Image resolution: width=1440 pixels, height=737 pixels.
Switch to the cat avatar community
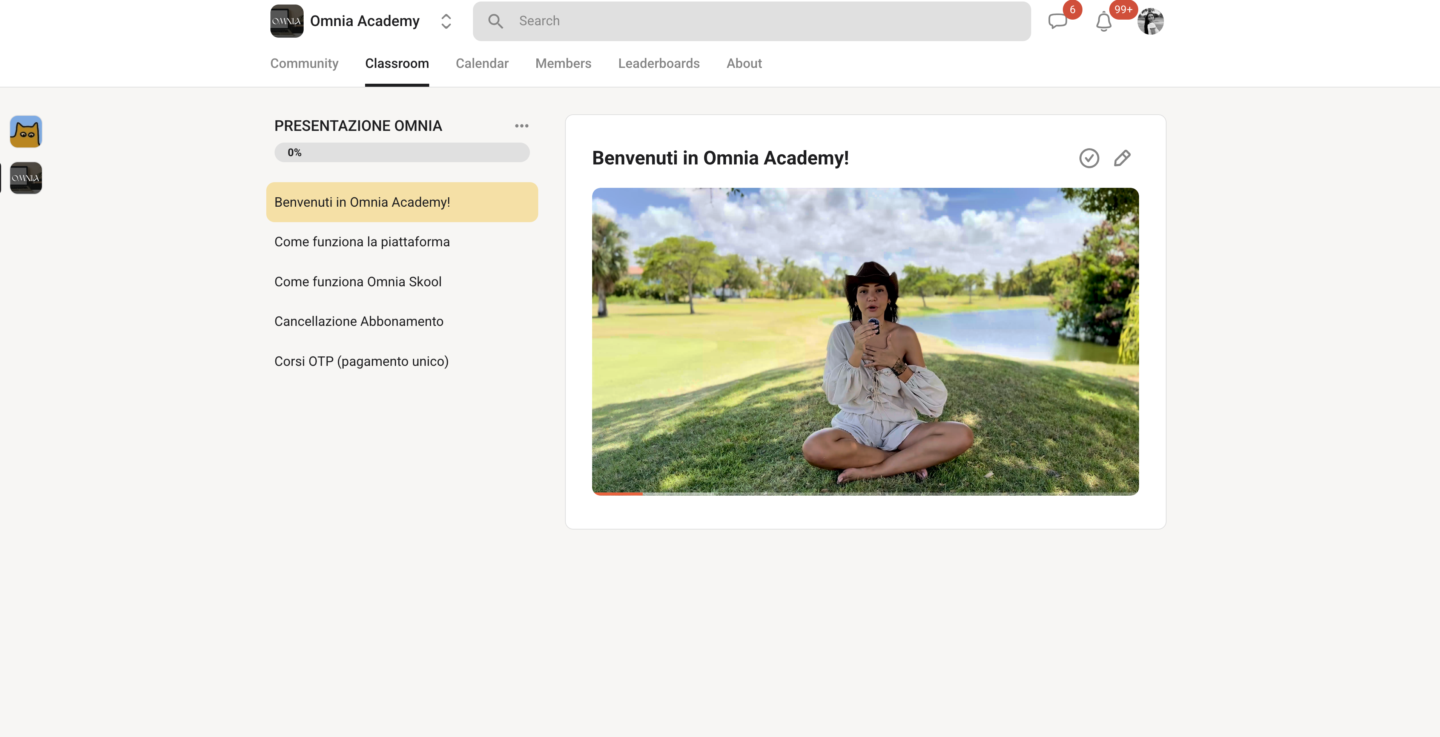pos(26,131)
